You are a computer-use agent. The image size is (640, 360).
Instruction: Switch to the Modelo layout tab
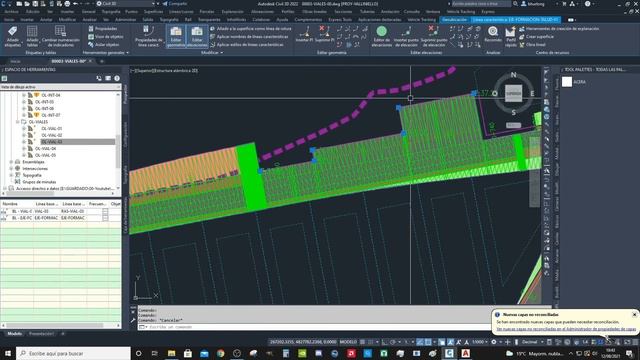pyautogui.click(x=14, y=334)
